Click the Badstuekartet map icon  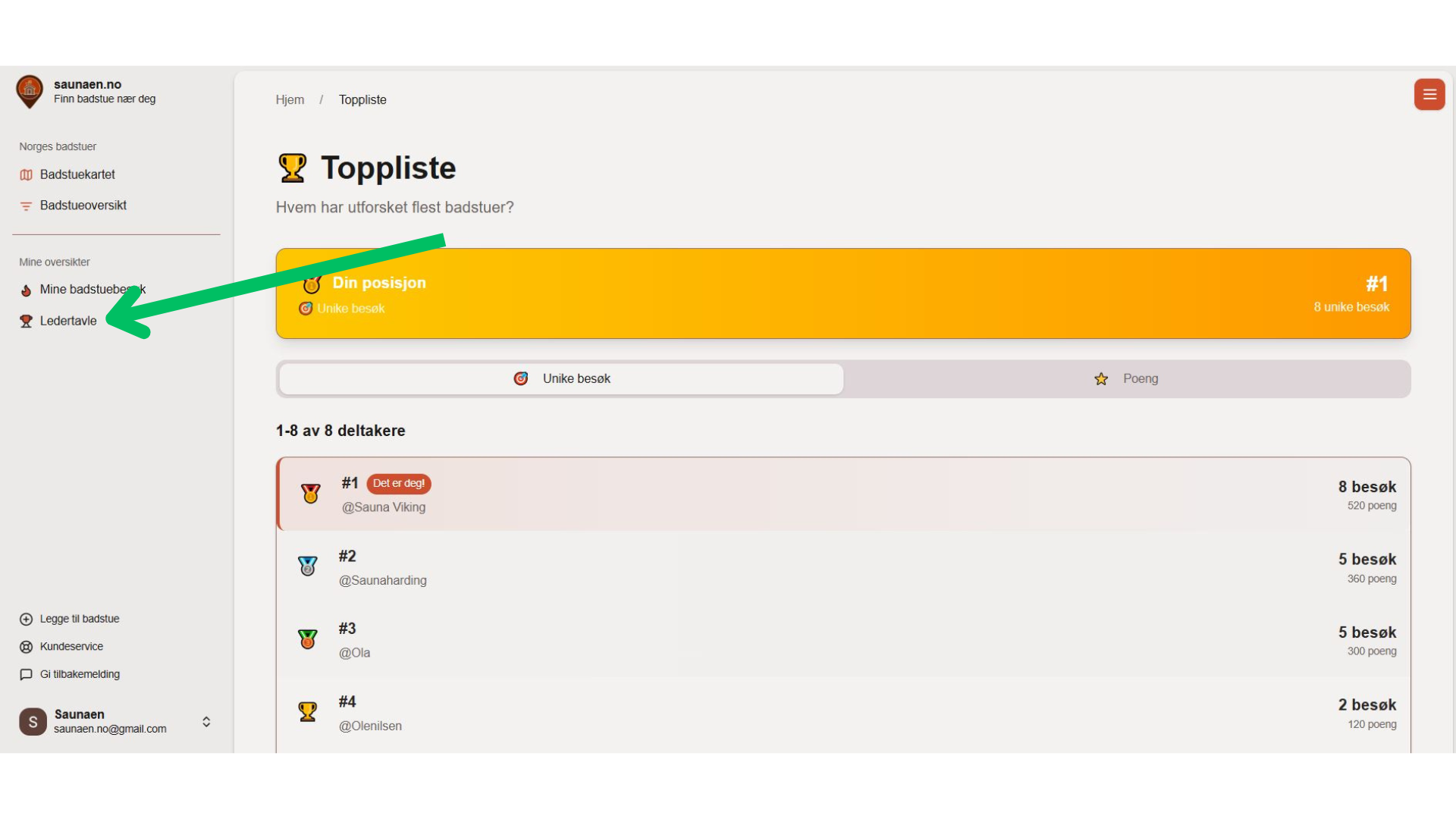(26, 175)
